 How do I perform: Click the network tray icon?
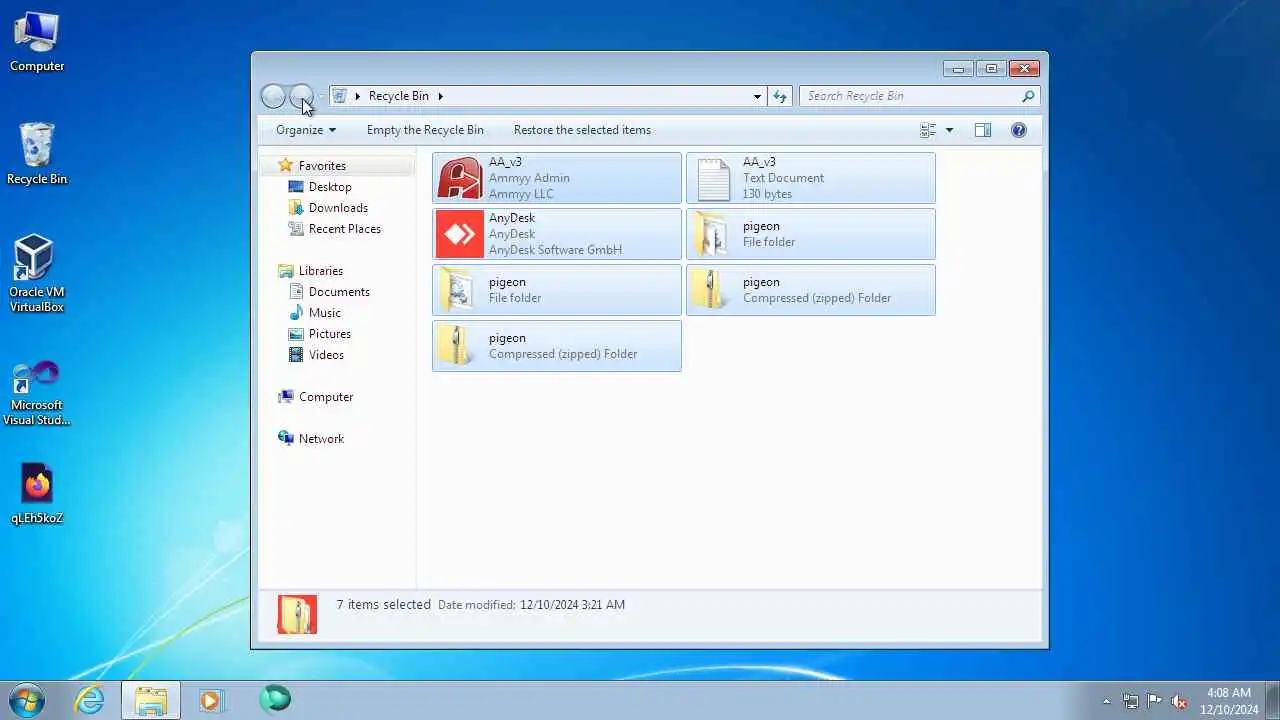click(1131, 701)
